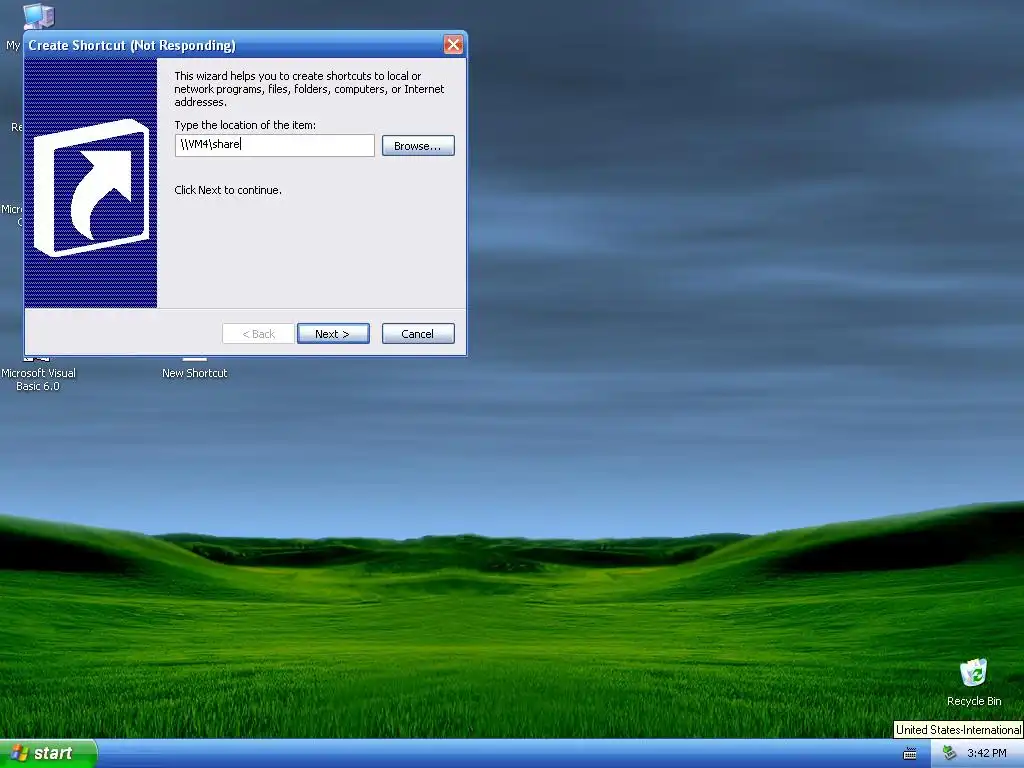1024x768 pixels.
Task: Select Microsoft Visual Basic 6.0 label
Action: click(x=38, y=379)
